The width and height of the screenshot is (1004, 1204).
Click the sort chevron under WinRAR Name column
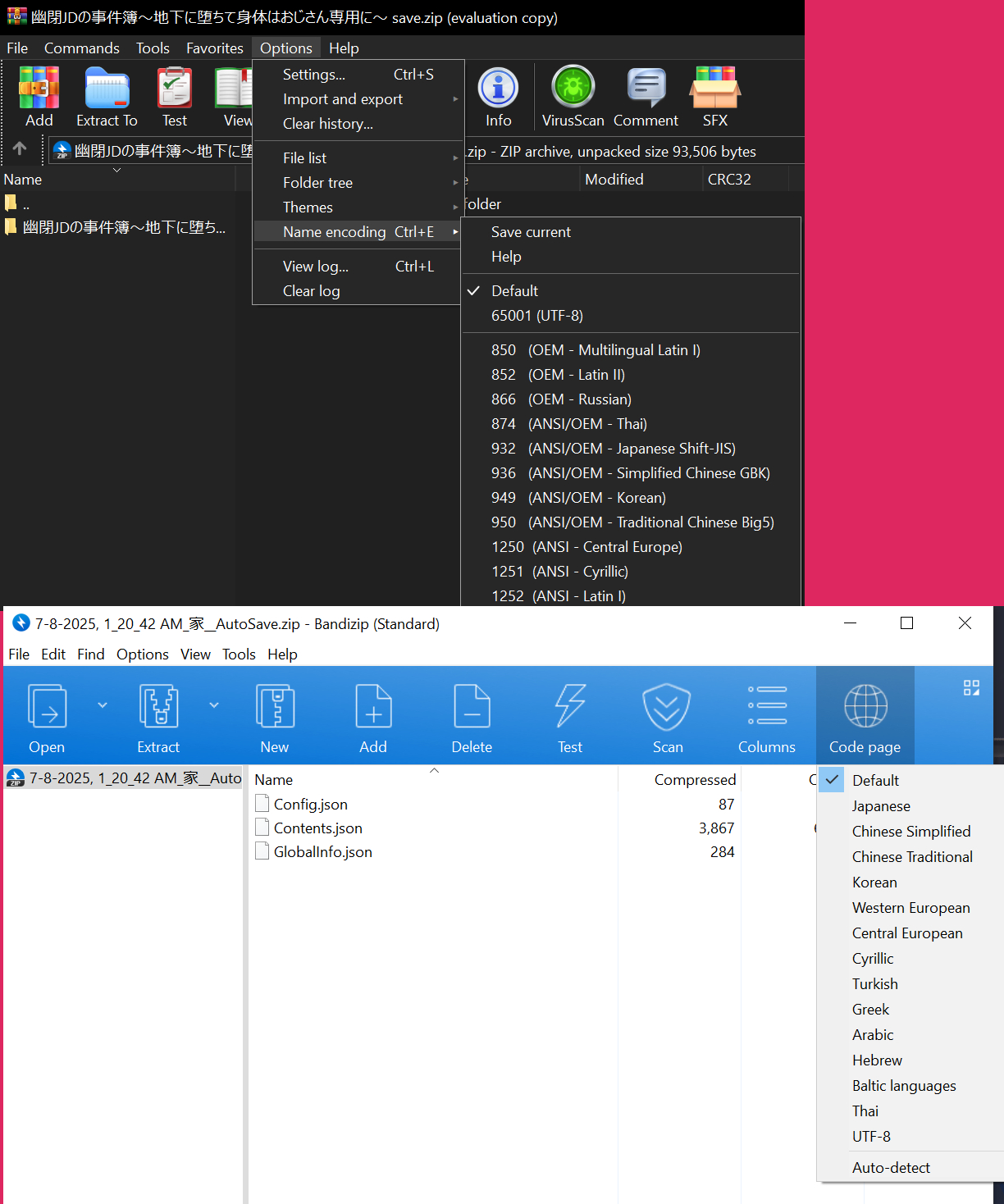tap(116, 170)
